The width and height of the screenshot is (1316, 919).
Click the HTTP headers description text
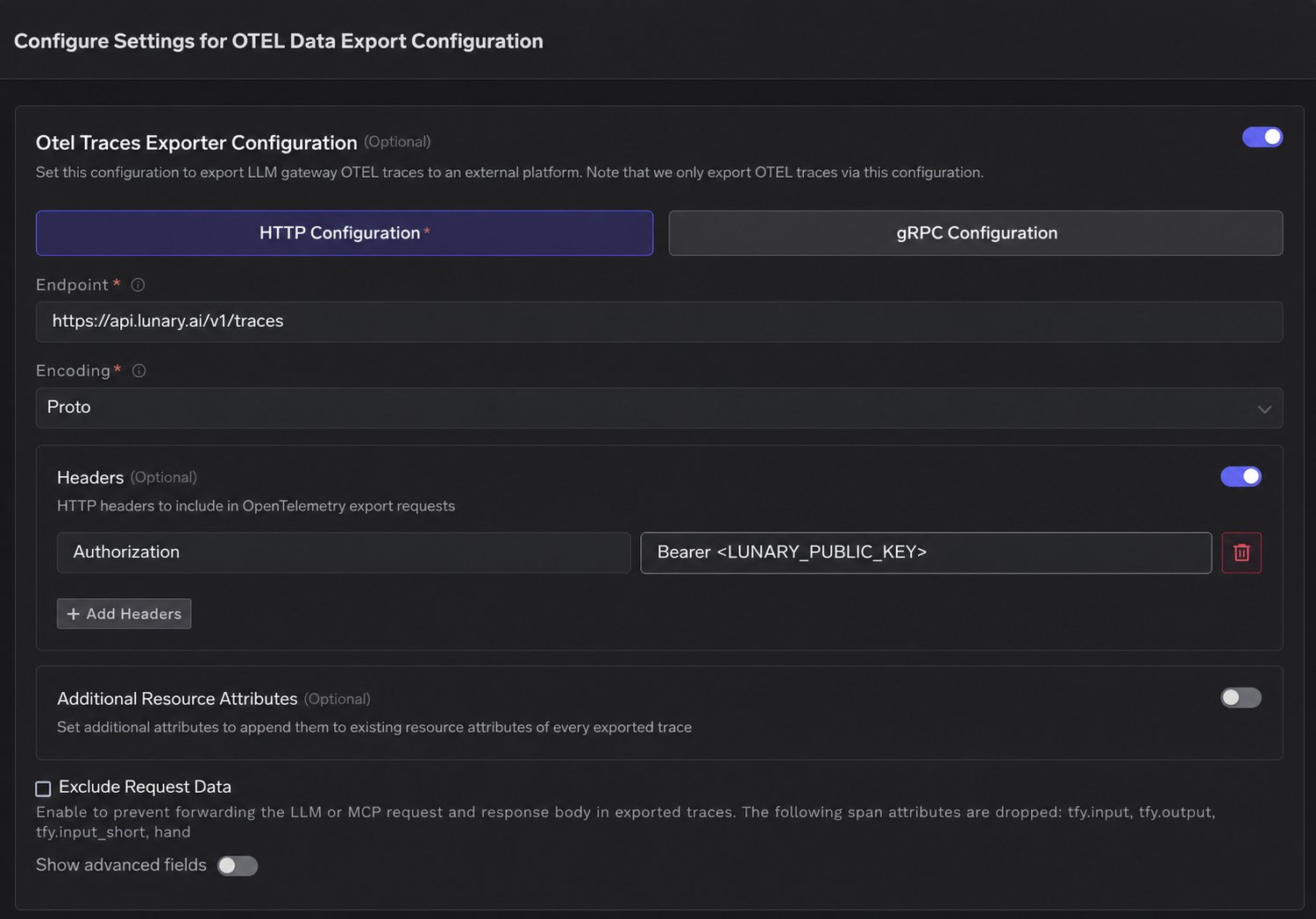pos(256,506)
